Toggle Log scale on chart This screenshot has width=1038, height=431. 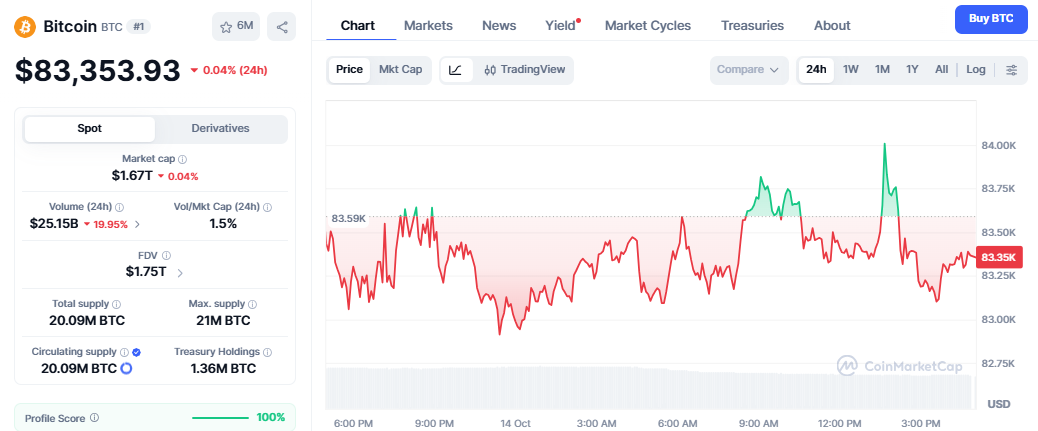(976, 70)
